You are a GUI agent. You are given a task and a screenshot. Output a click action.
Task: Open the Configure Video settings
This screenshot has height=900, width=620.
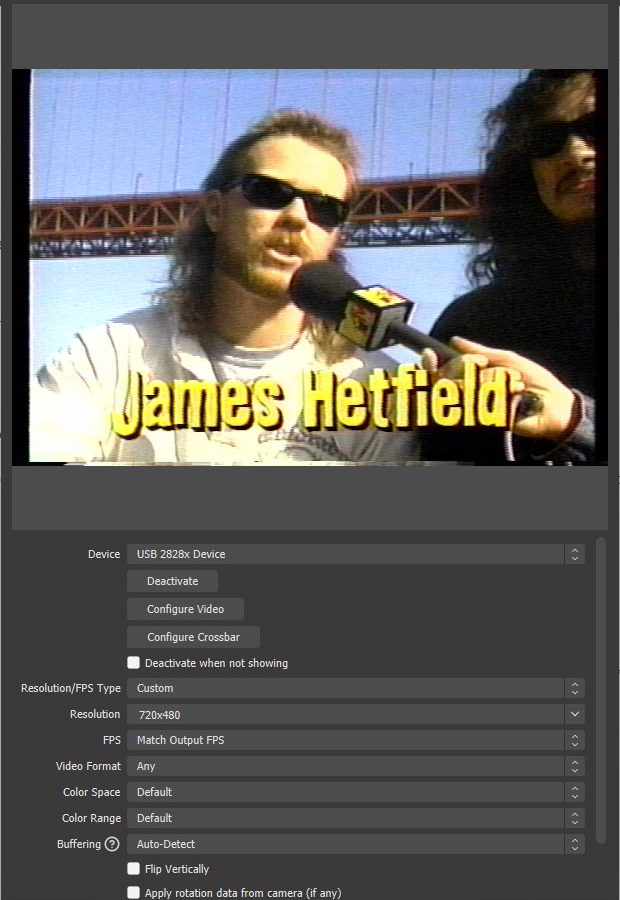point(185,609)
